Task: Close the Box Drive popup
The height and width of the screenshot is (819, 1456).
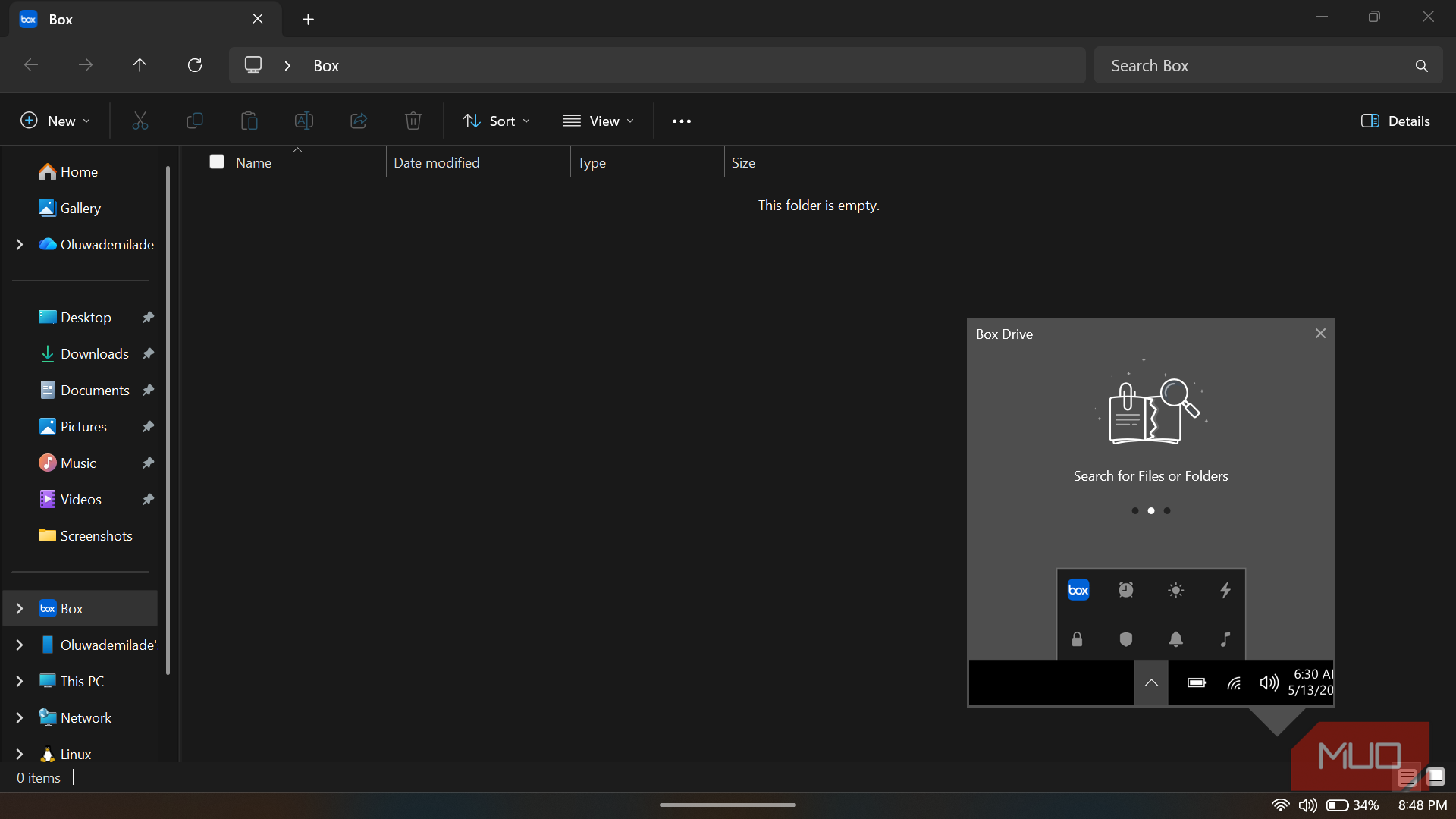Action: [x=1320, y=334]
